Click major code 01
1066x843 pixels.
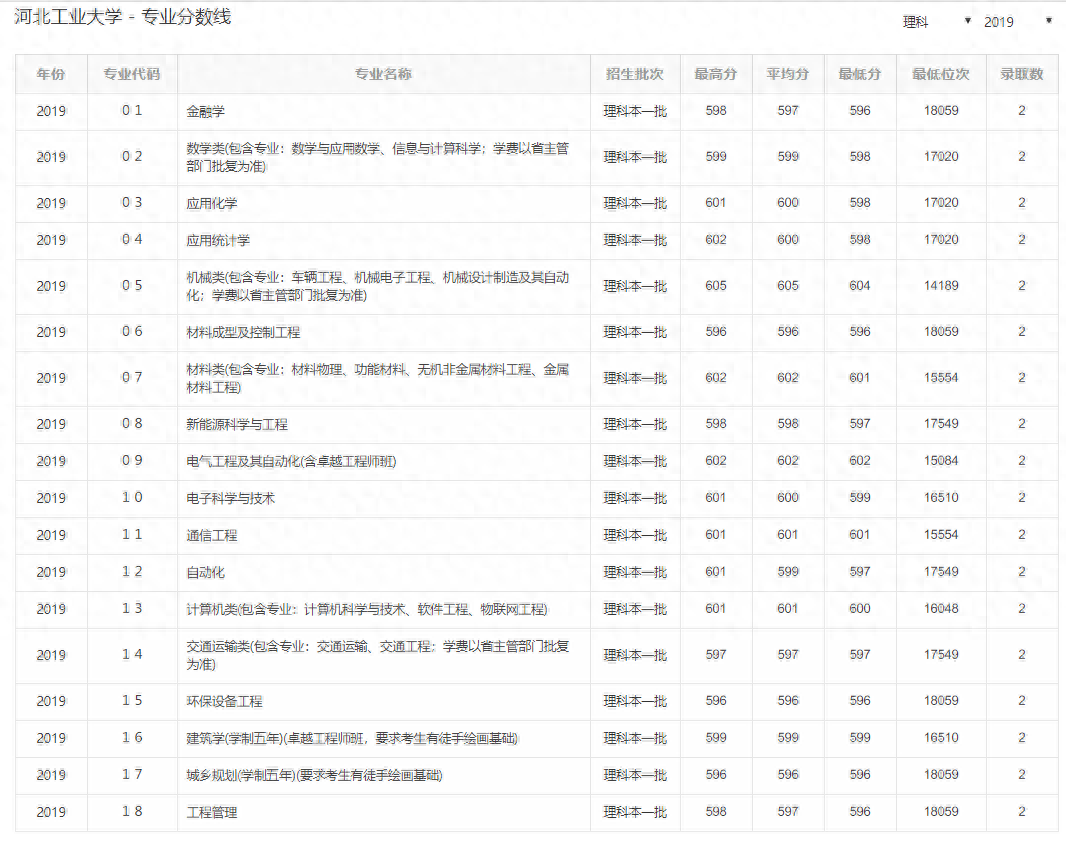(x=132, y=110)
